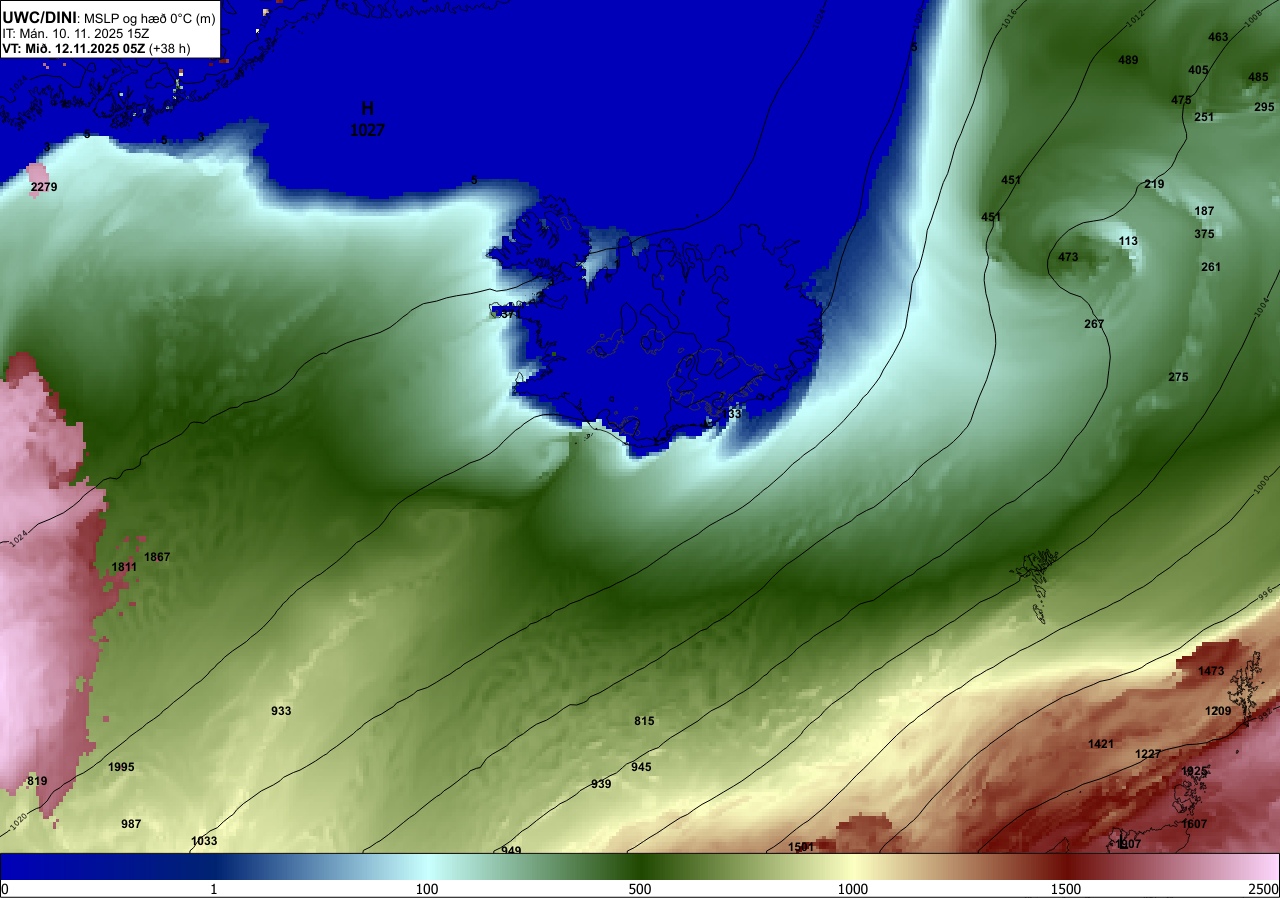This screenshot has height=898, width=1280.
Task: Click the 267 height value
Action: pyautogui.click(x=1094, y=324)
